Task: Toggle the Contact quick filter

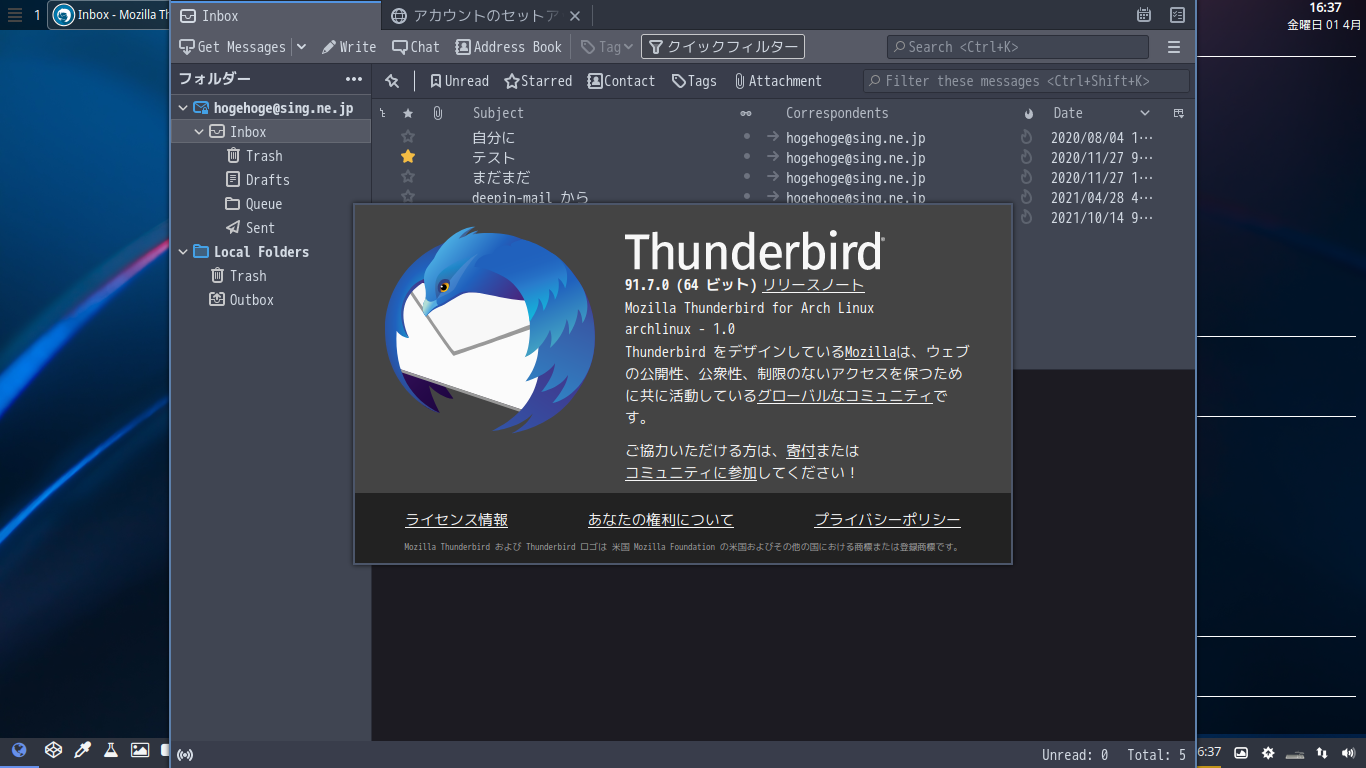Action: pos(621,81)
